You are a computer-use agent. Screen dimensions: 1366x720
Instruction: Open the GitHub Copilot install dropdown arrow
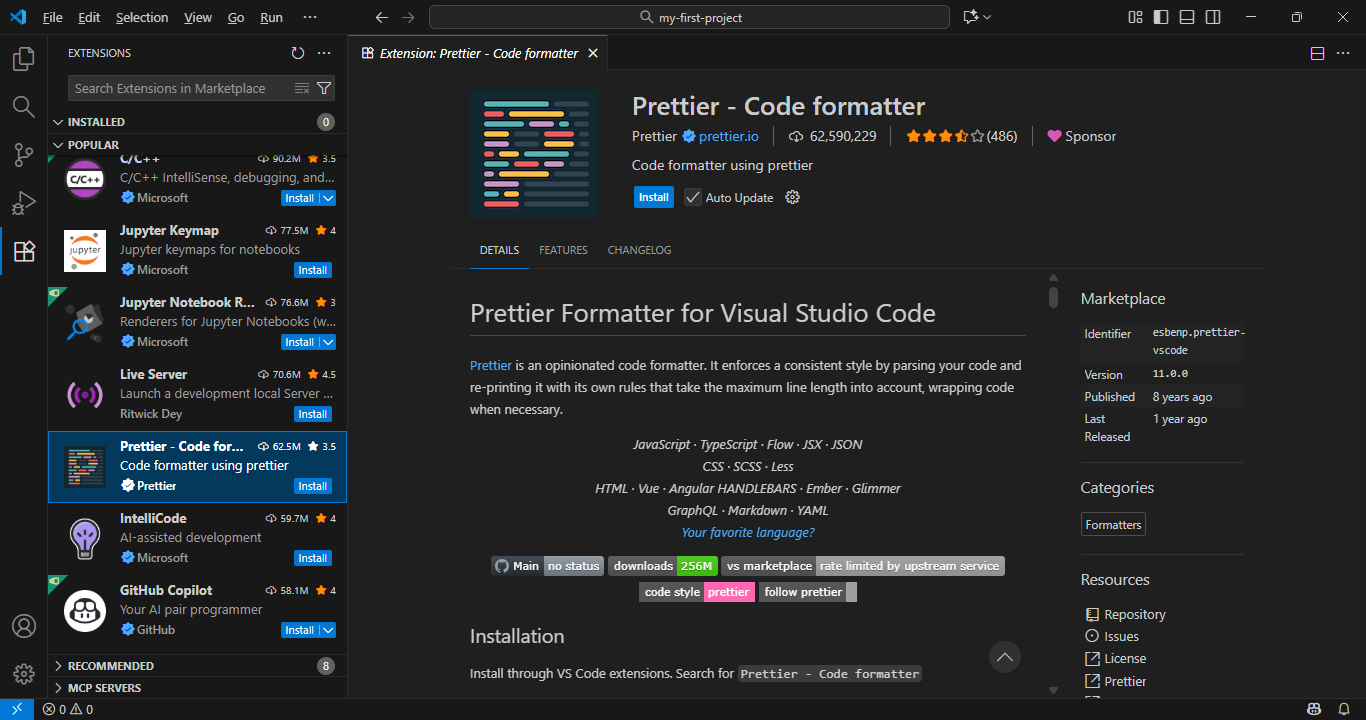click(x=326, y=629)
